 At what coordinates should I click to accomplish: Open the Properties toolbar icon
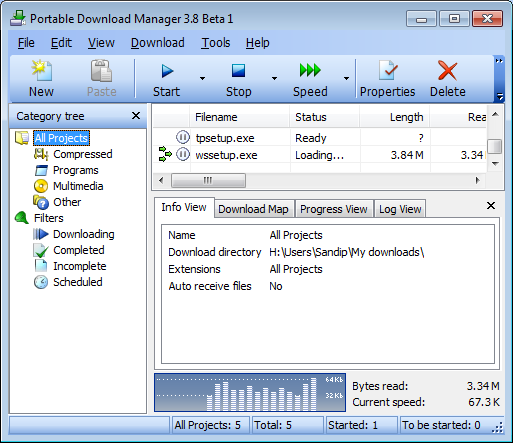(387, 70)
